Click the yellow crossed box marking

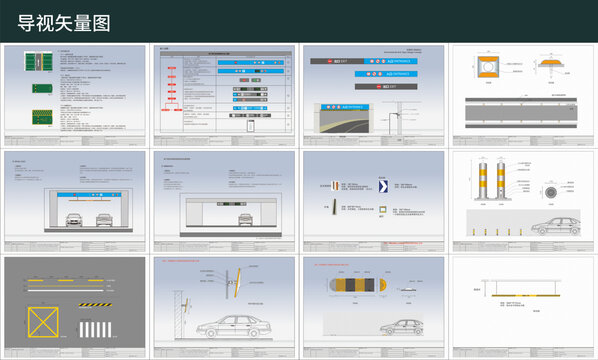43,322
